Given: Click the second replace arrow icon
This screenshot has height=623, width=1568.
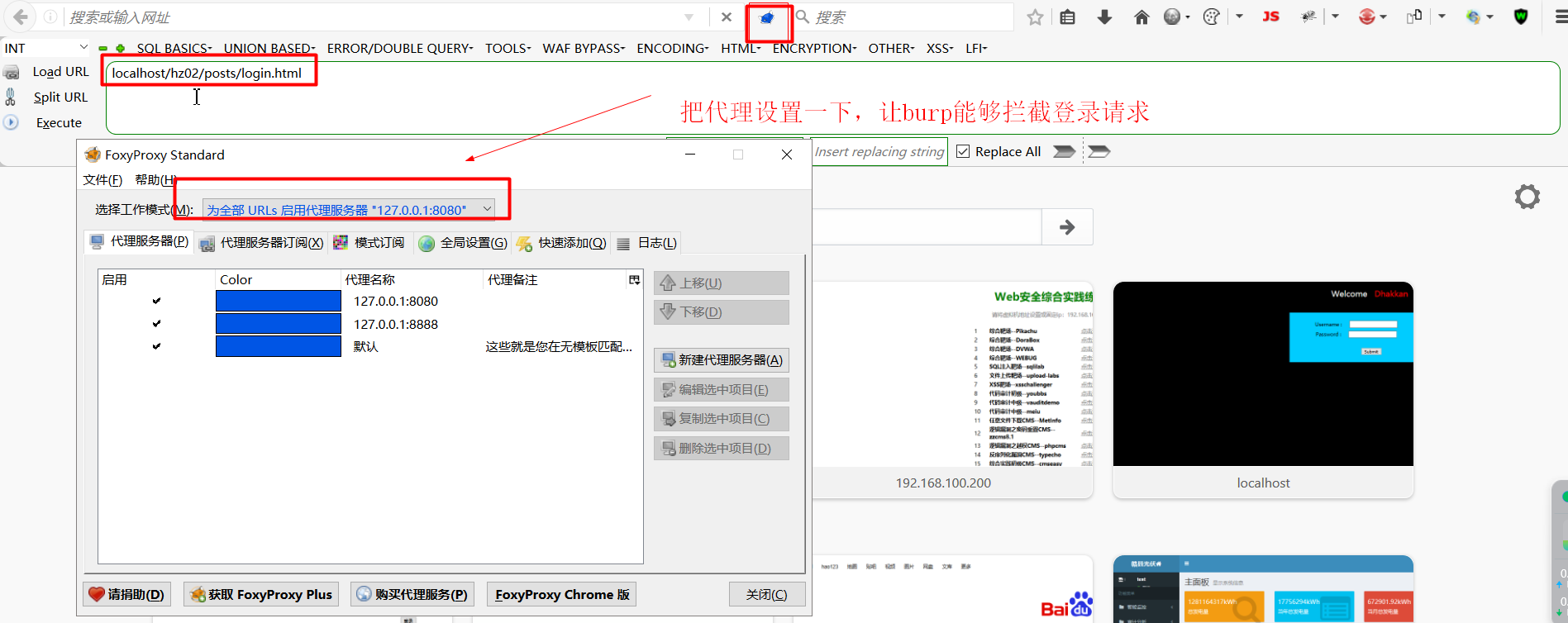Looking at the screenshot, I should tap(1099, 151).
